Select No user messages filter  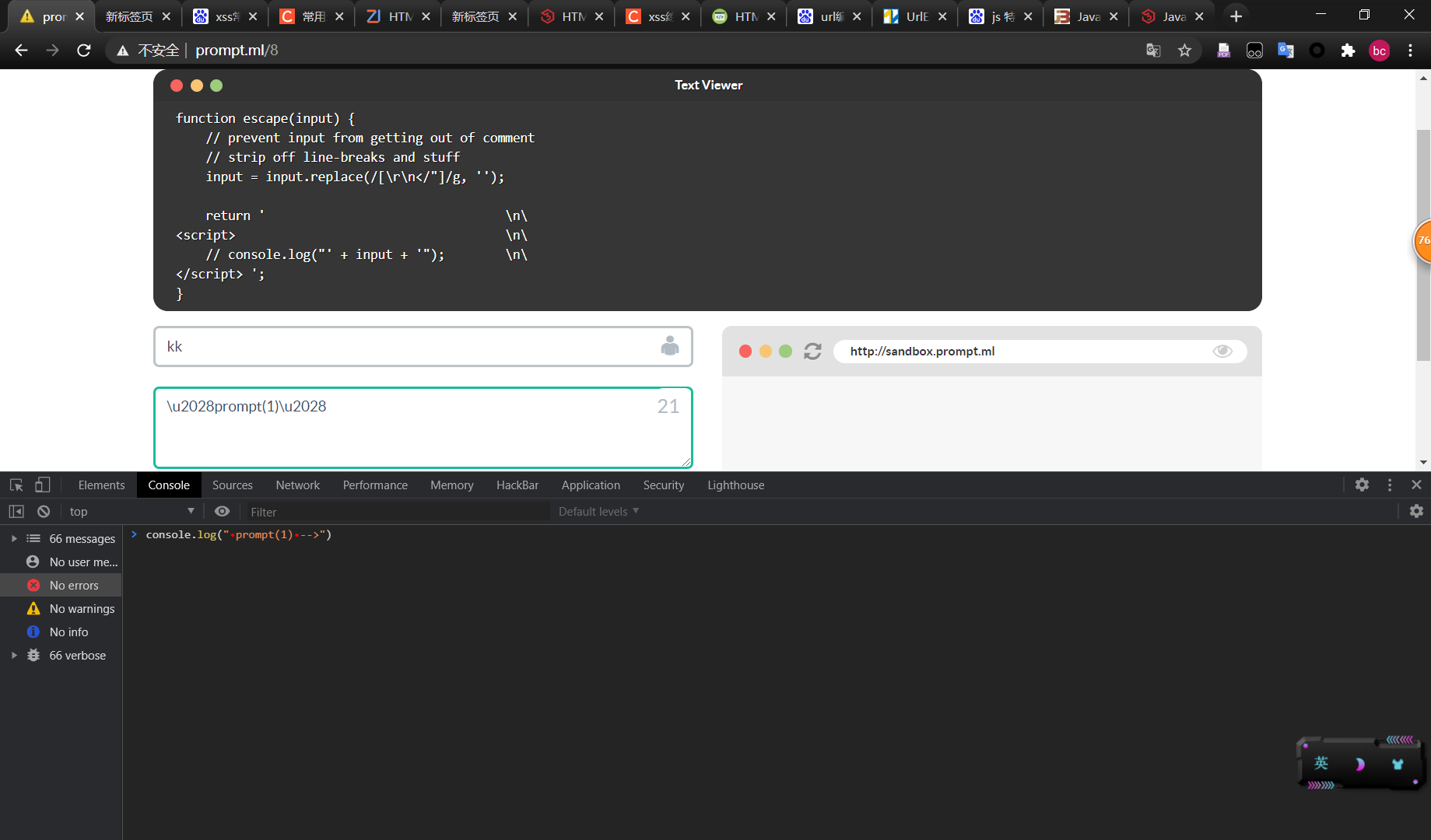[62, 562]
